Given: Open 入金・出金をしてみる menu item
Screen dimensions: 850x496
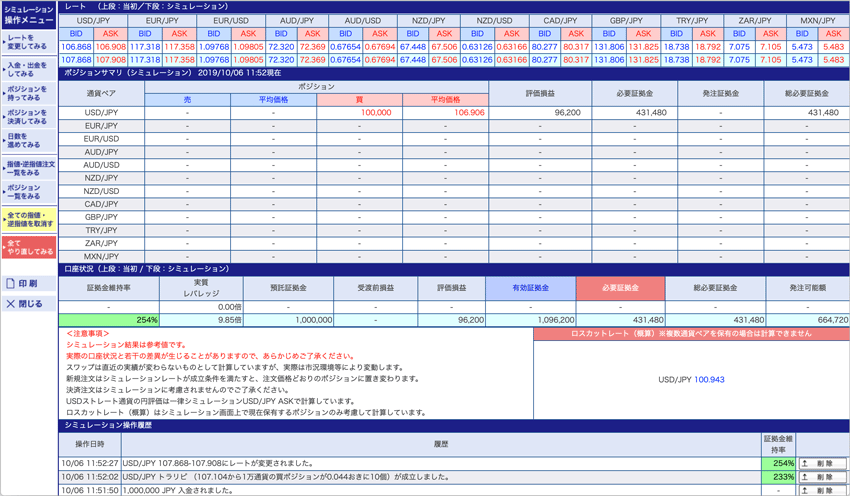Looking at the screenshot, I should tap(29, 69).
